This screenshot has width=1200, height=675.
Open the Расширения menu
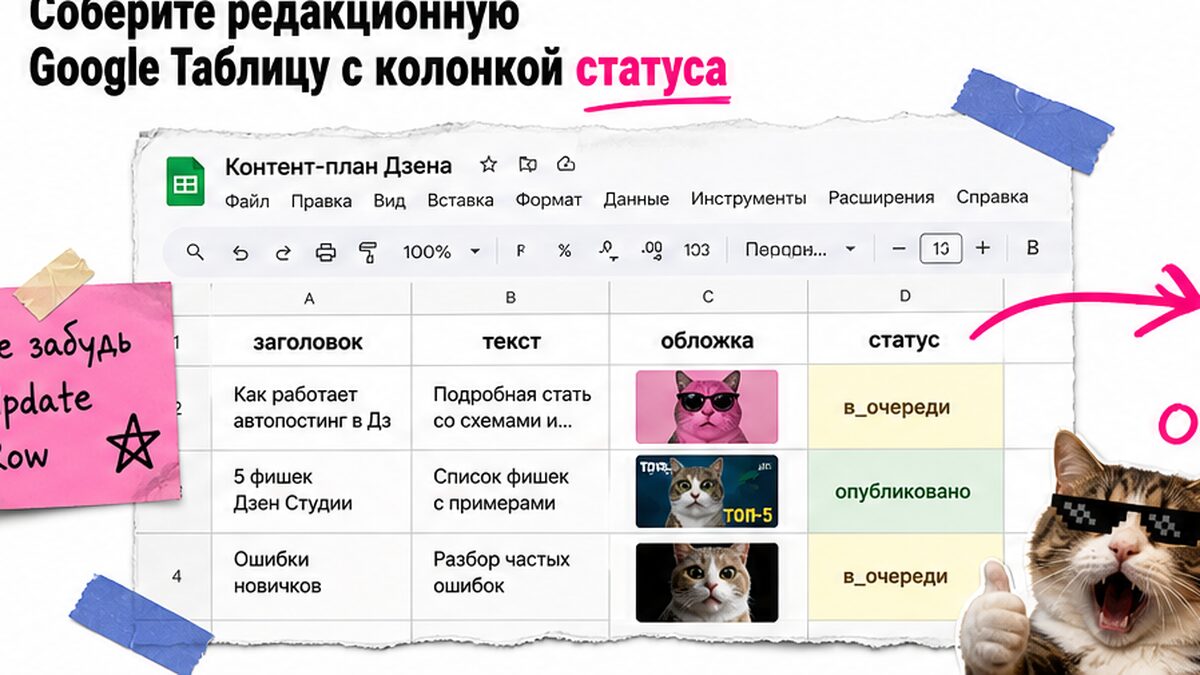coord(881,197)
